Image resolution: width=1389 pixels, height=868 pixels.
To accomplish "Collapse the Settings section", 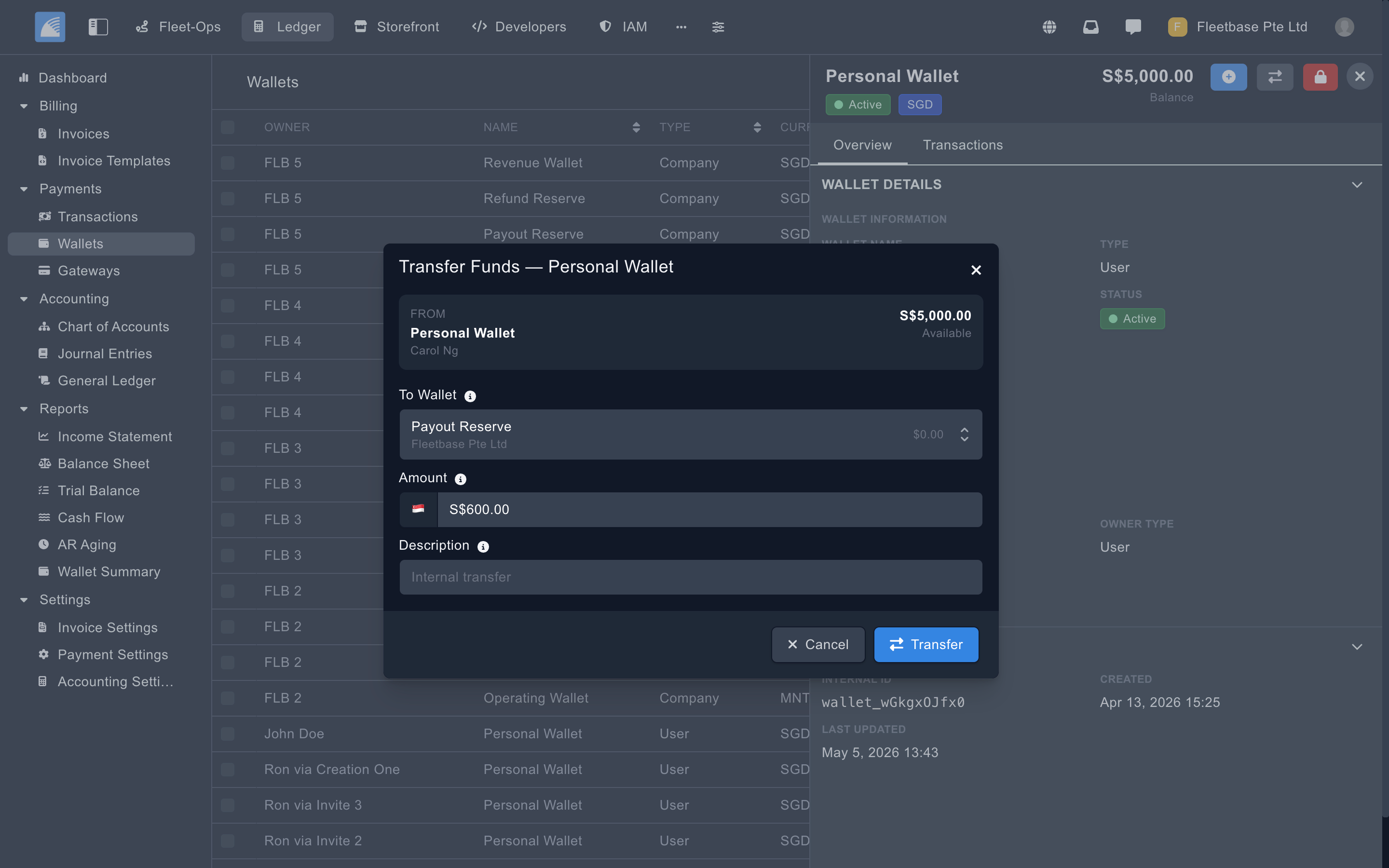I will click(24, 600).
